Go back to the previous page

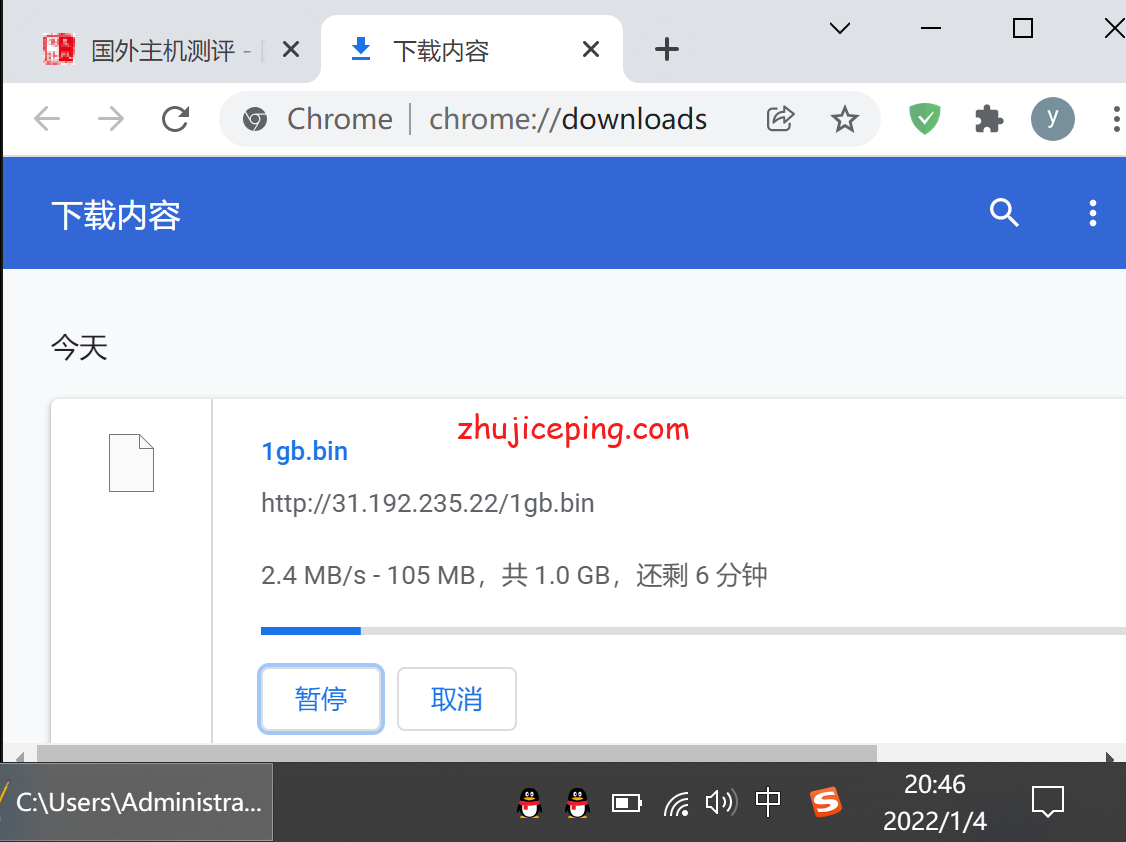pyautogui.click(x=46, y=118)
